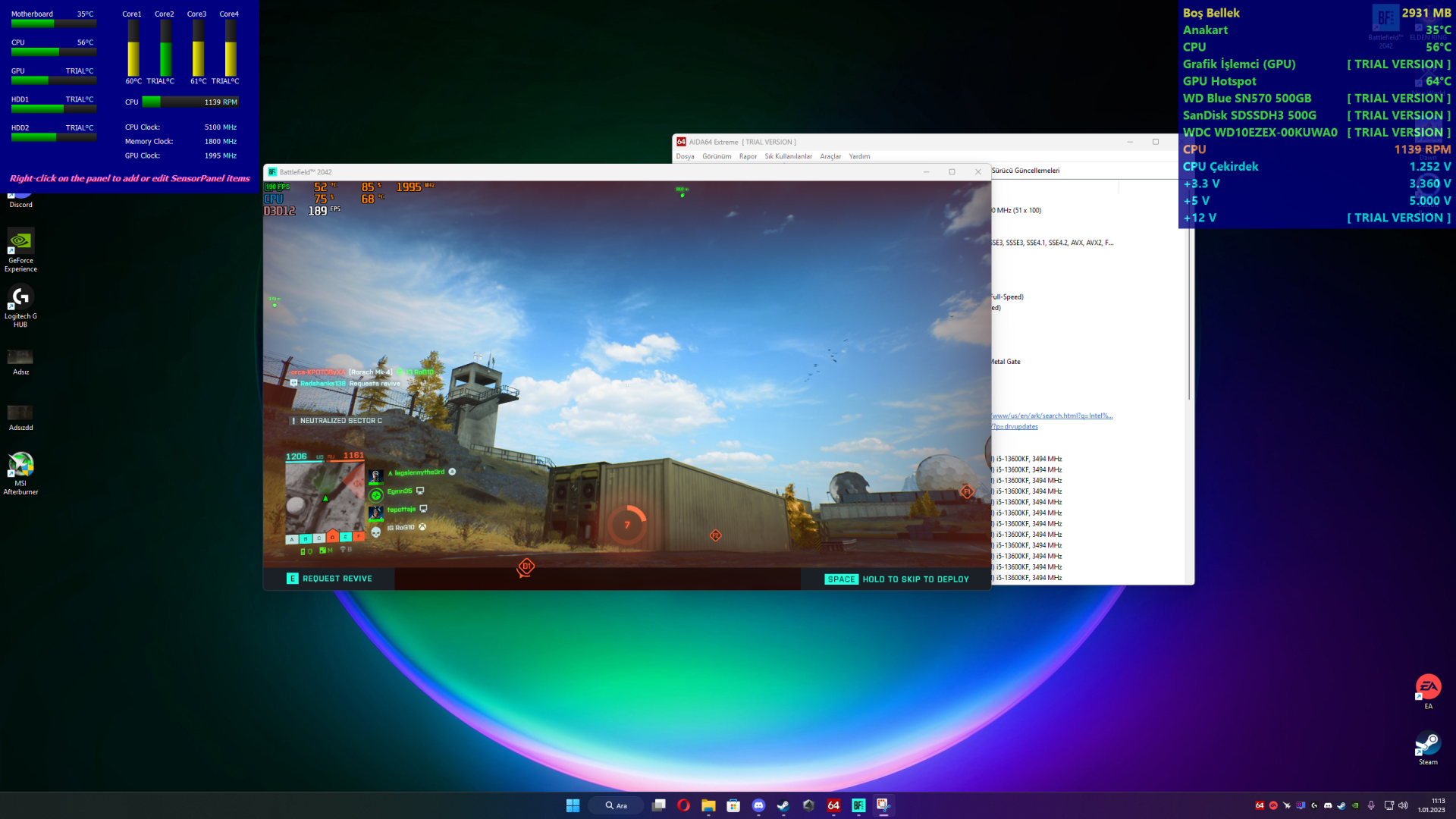Click the Discord icon in taskbar
The height and width of the screenshot is (819, 1456).
click(758, 805)
